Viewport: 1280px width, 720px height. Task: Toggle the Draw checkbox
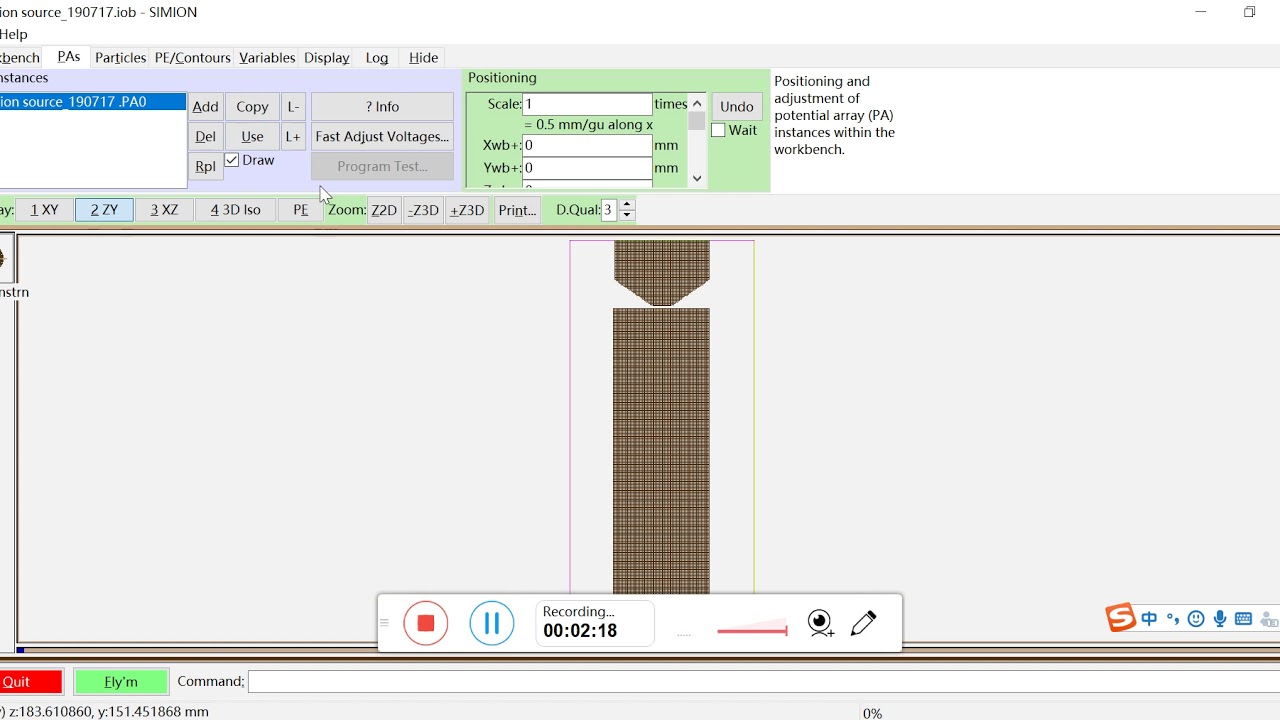(x=232, y=160)
